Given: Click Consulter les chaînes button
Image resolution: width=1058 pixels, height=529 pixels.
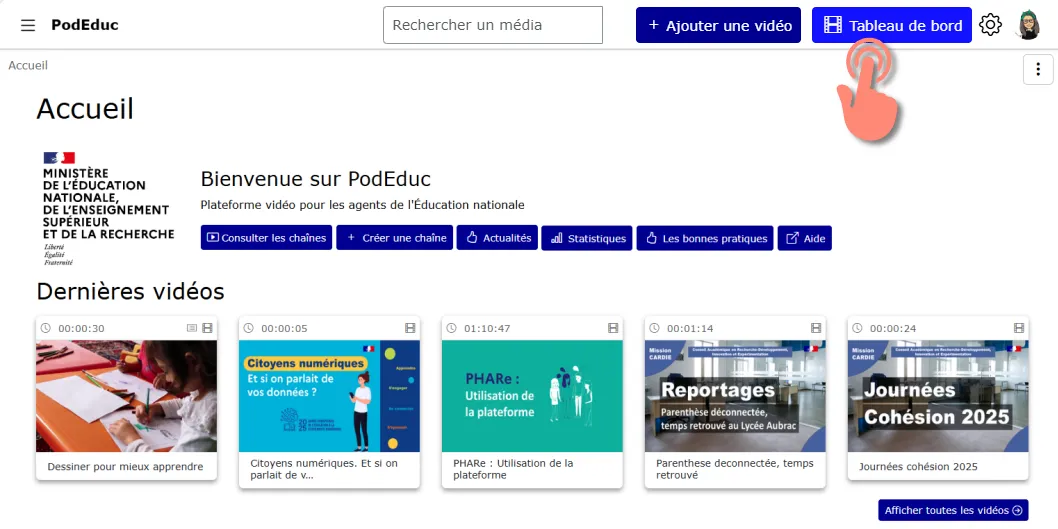Looking at the screenshot, I should (267, 238).
